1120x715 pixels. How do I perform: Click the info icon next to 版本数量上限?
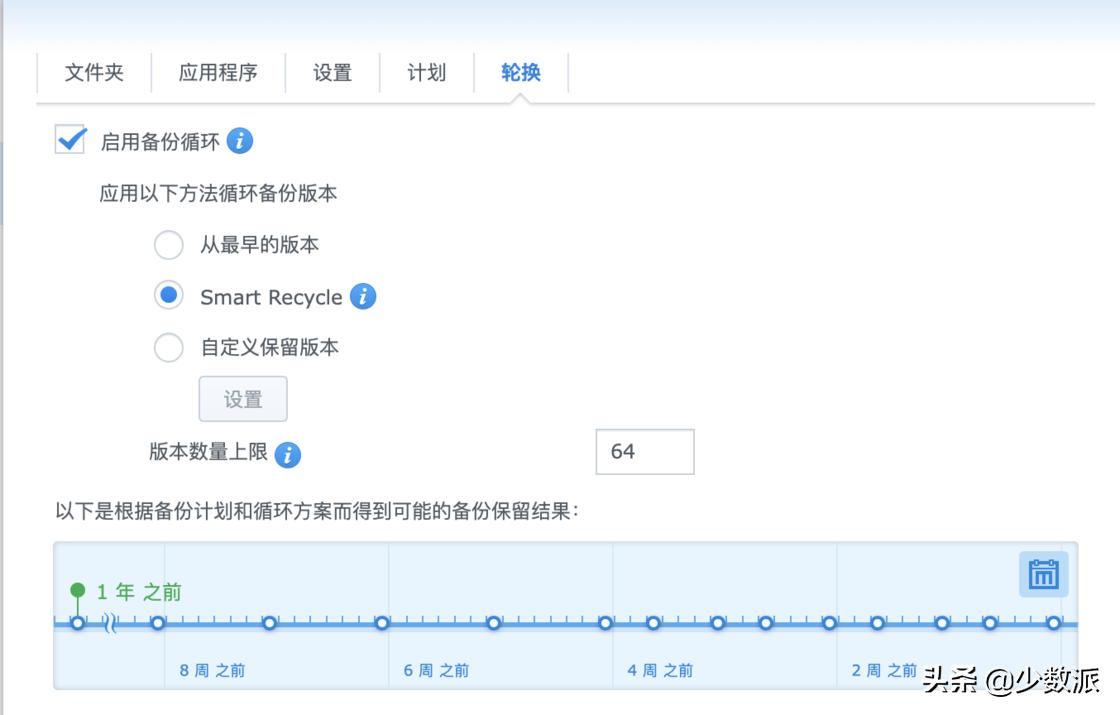click(290, 455)
